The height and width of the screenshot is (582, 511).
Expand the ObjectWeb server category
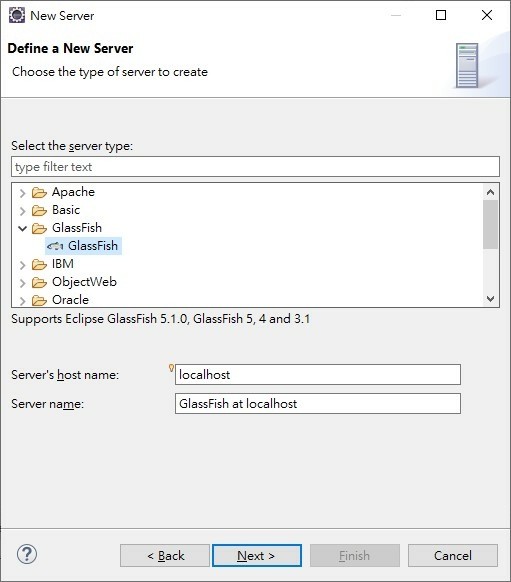click(23, 283)
